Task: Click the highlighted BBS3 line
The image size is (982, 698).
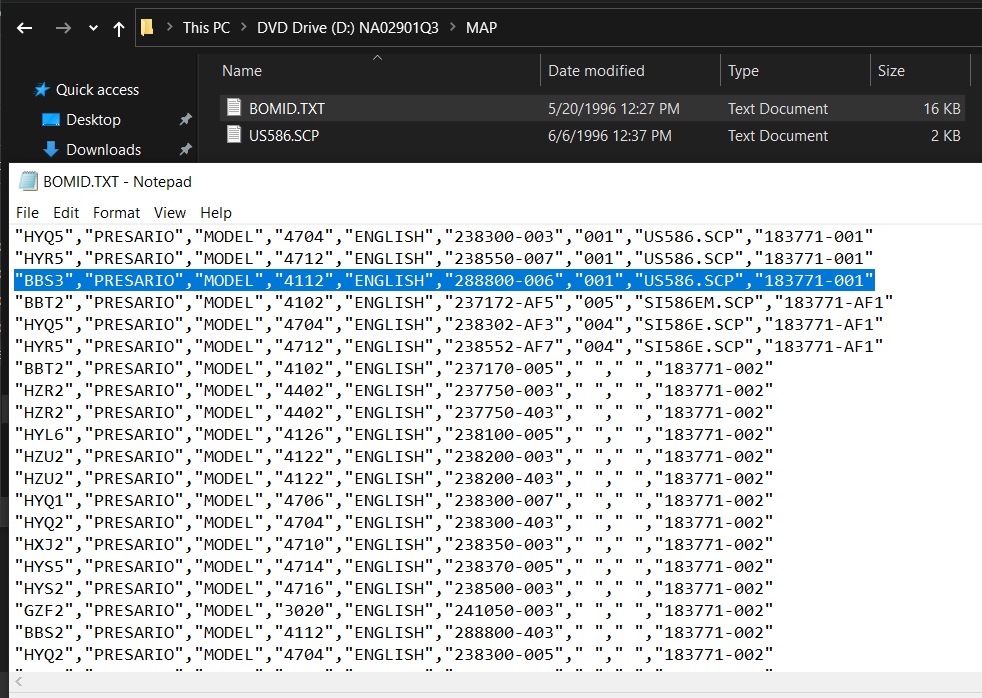Action: (444, 280)
